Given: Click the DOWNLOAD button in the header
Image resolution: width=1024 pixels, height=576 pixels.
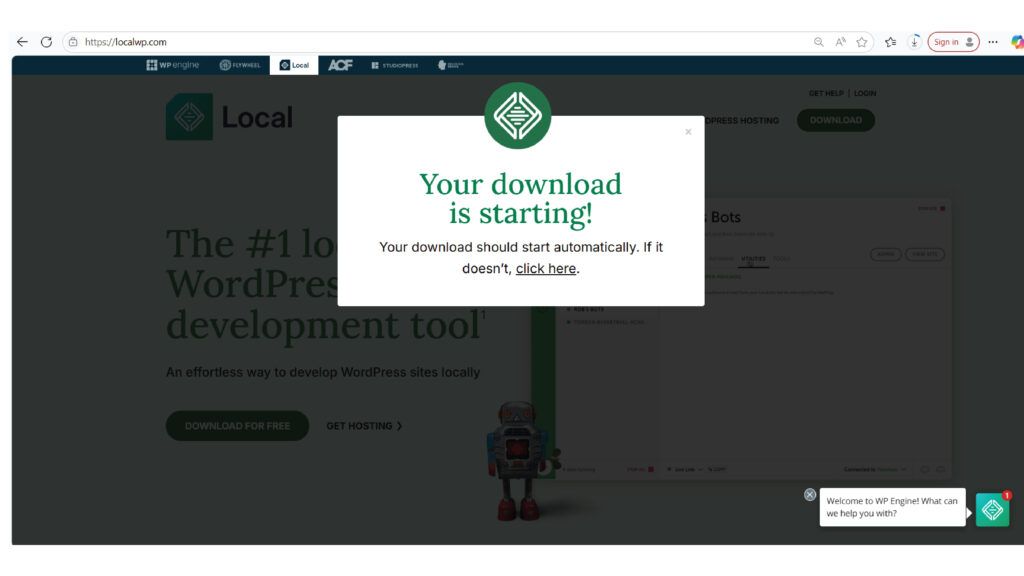Looking at the screenshot, I should 835,120.
